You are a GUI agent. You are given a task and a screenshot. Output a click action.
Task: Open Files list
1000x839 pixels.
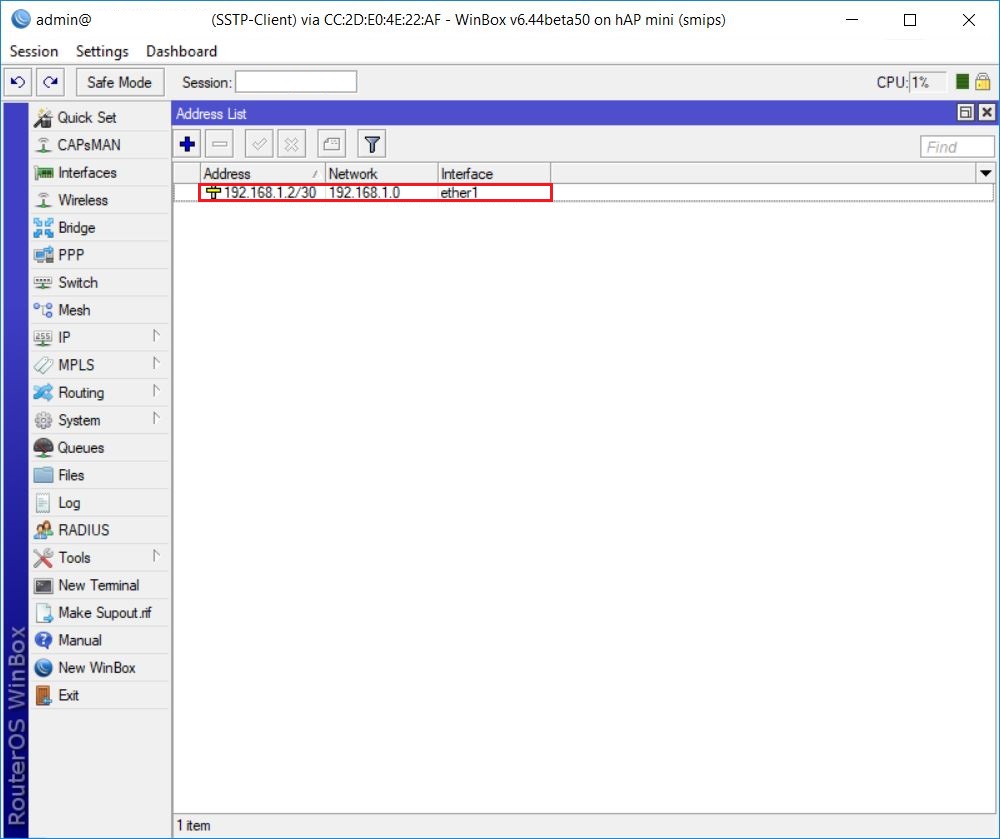pos(100,475)
